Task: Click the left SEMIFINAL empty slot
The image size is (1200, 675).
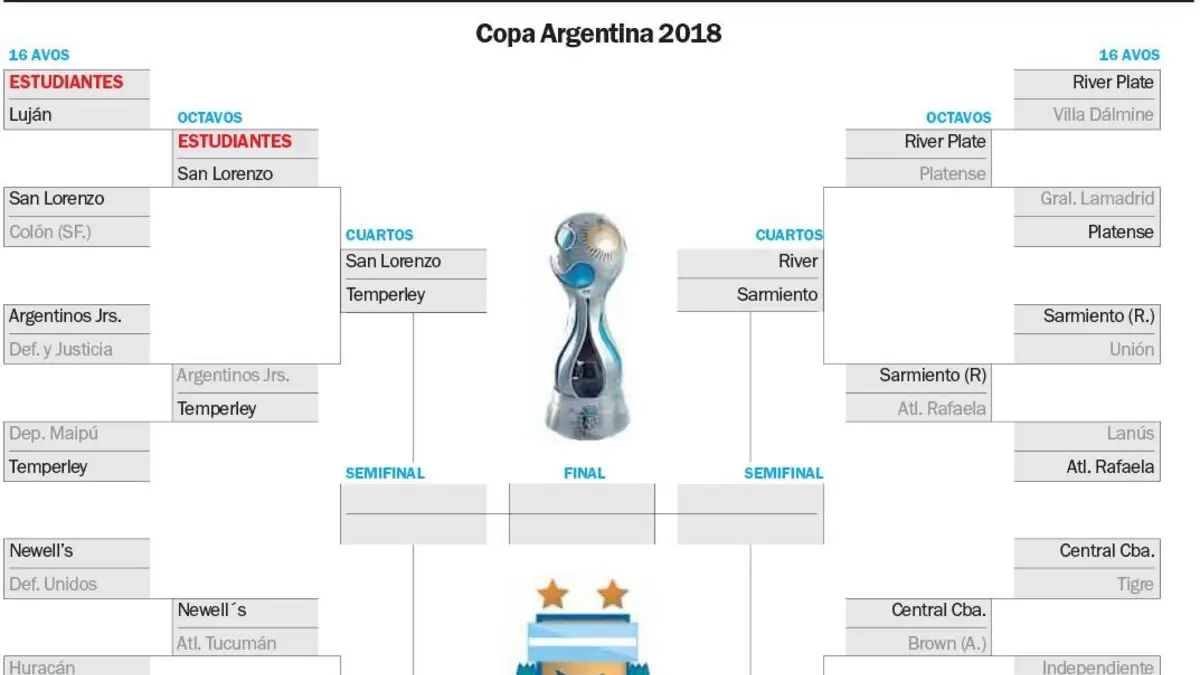Action: point(413,514)
